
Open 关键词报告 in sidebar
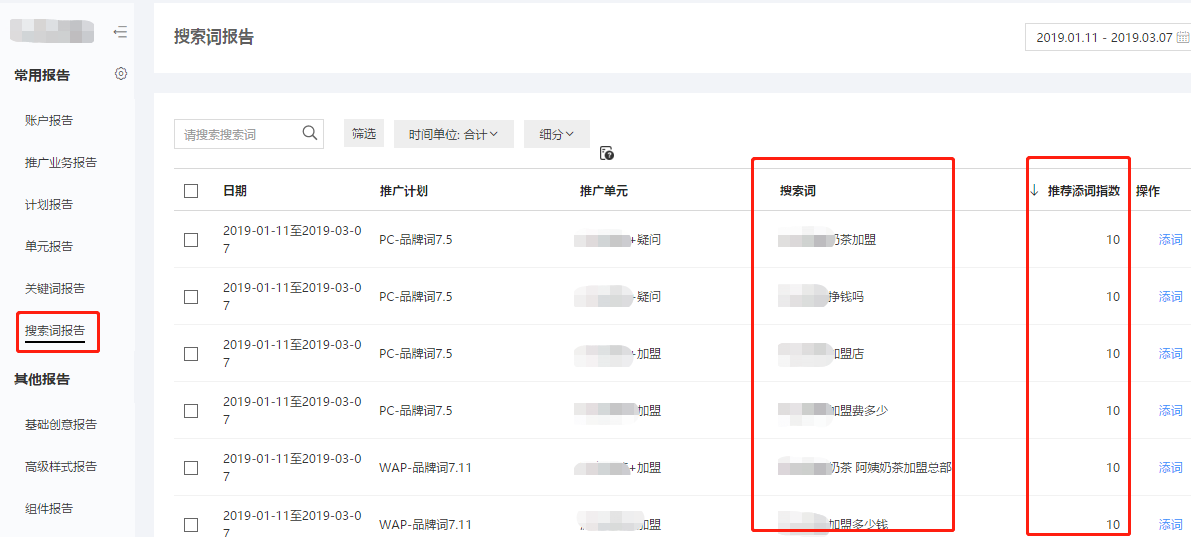[55, 289]
